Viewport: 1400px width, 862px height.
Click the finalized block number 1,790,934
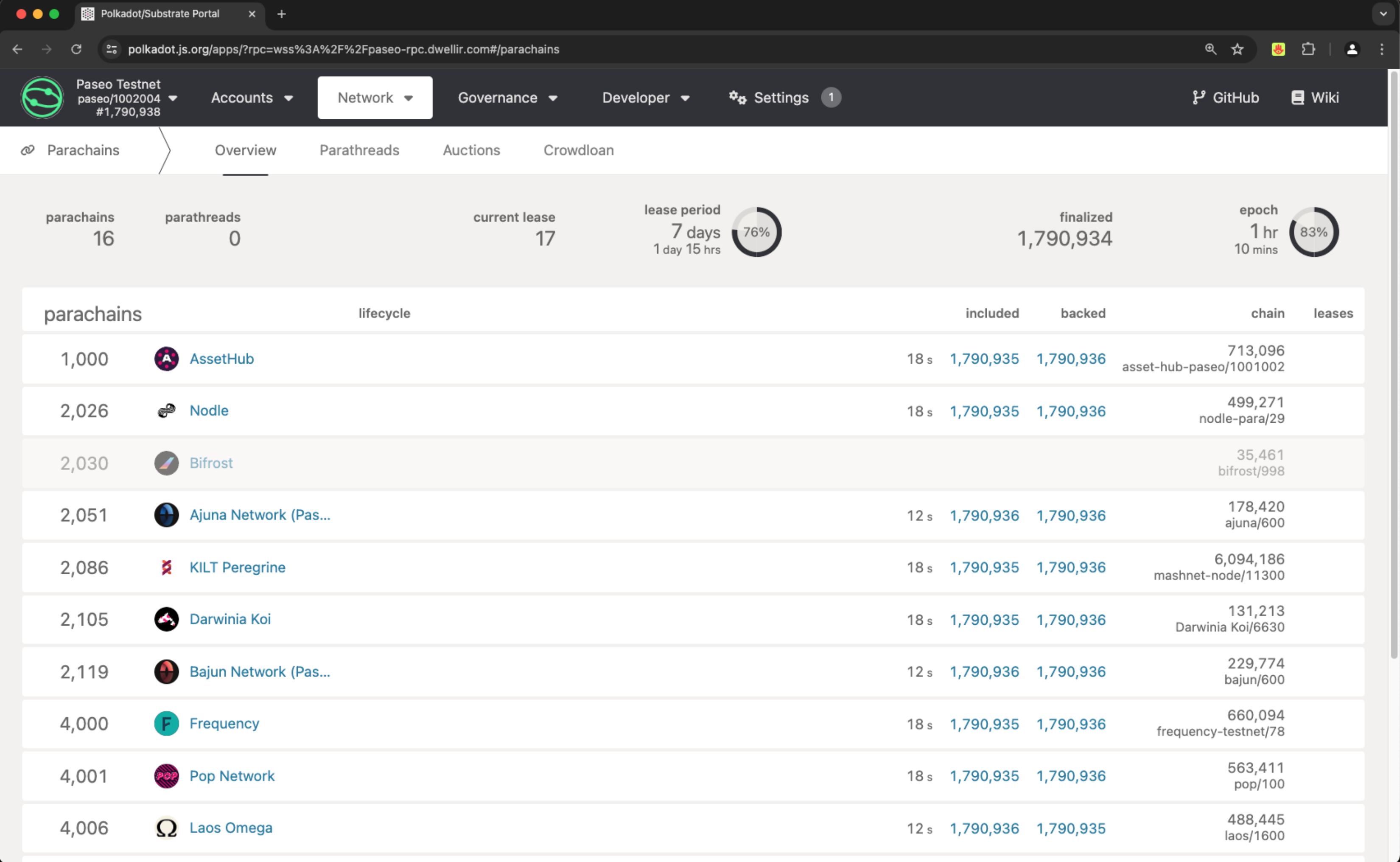tap(1064, 238)
